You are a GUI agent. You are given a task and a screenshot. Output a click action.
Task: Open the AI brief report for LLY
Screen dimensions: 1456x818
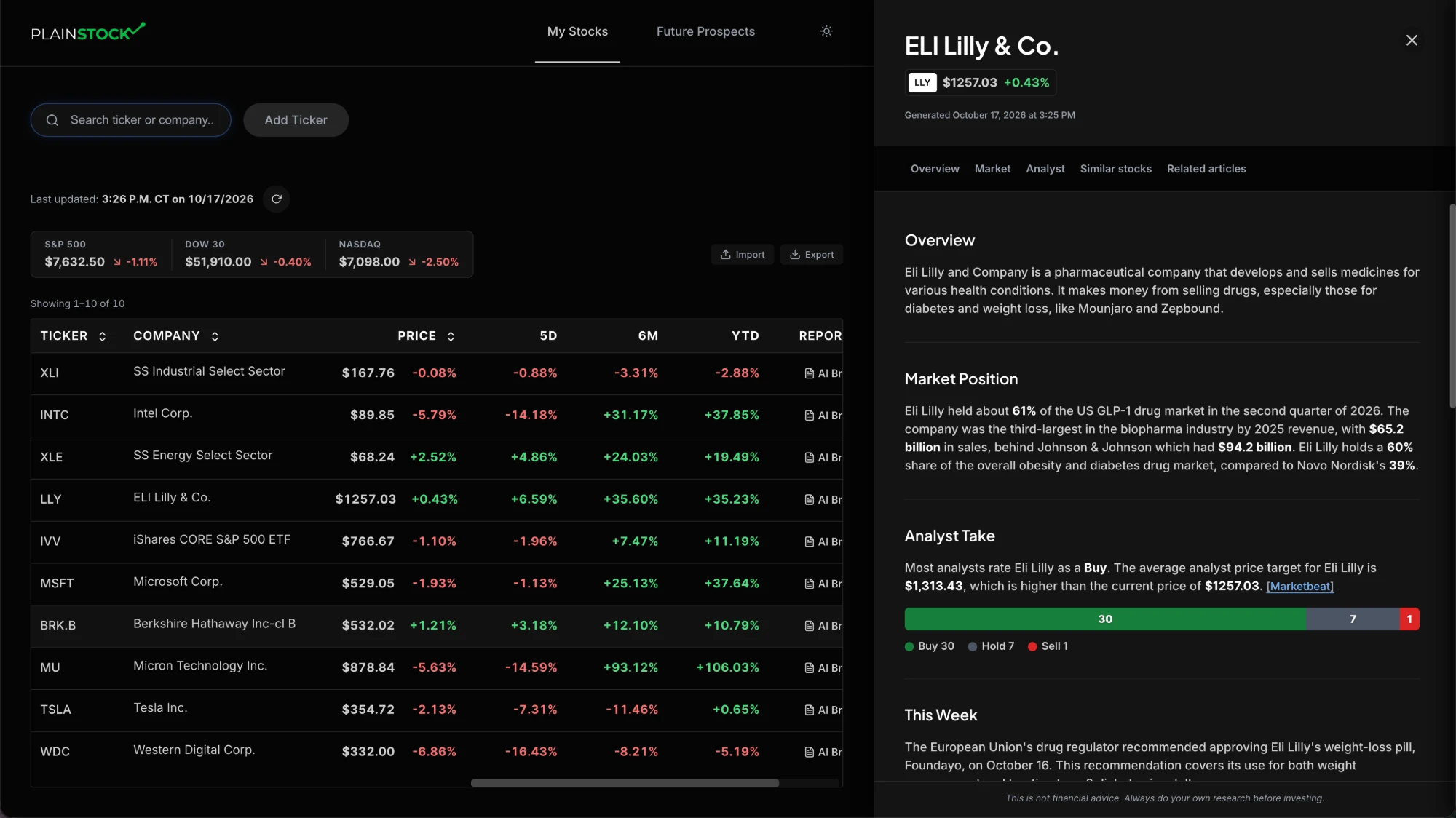pos(823,500)
